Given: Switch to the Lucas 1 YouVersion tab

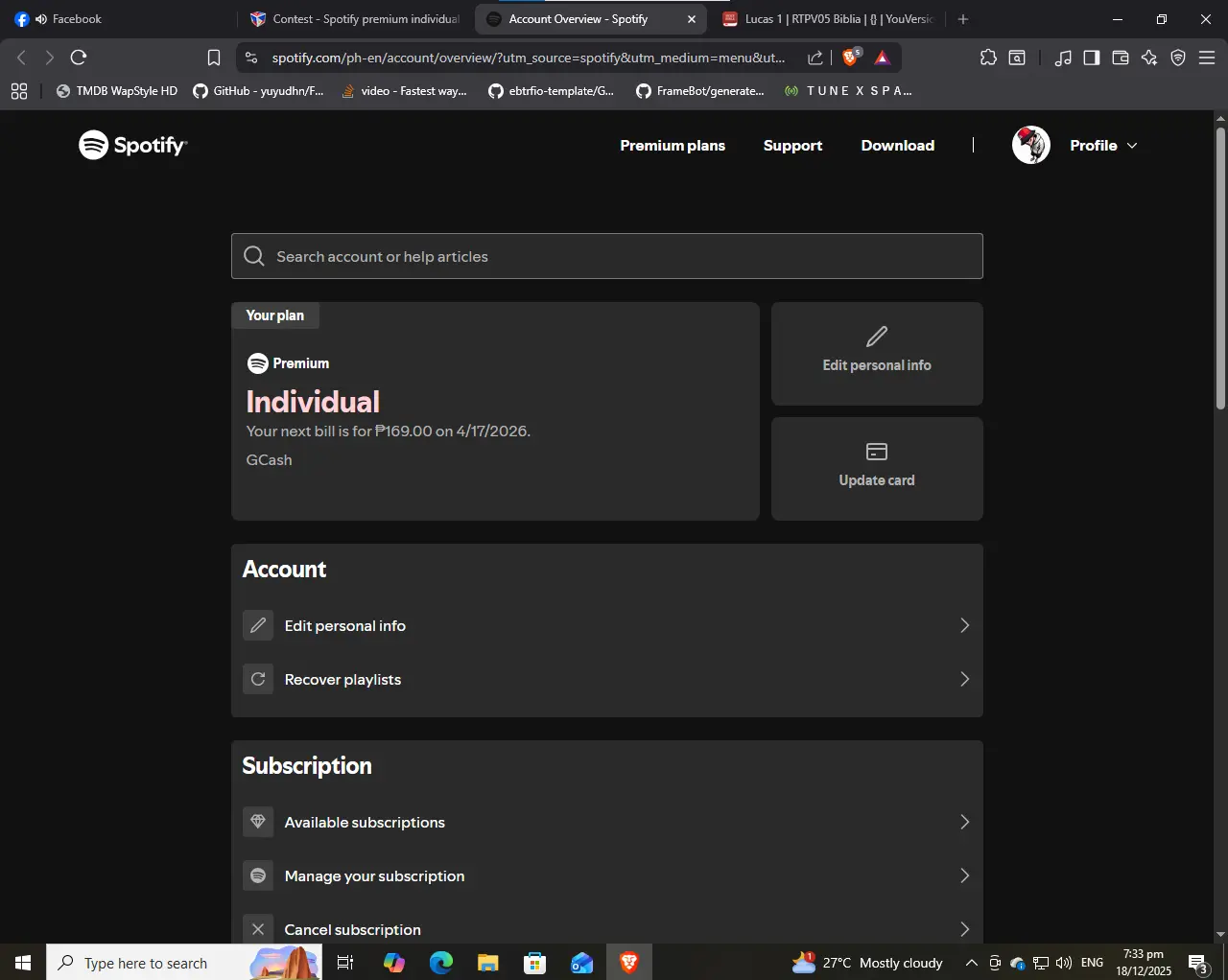Looking at the screenshot, I should 829,19.
